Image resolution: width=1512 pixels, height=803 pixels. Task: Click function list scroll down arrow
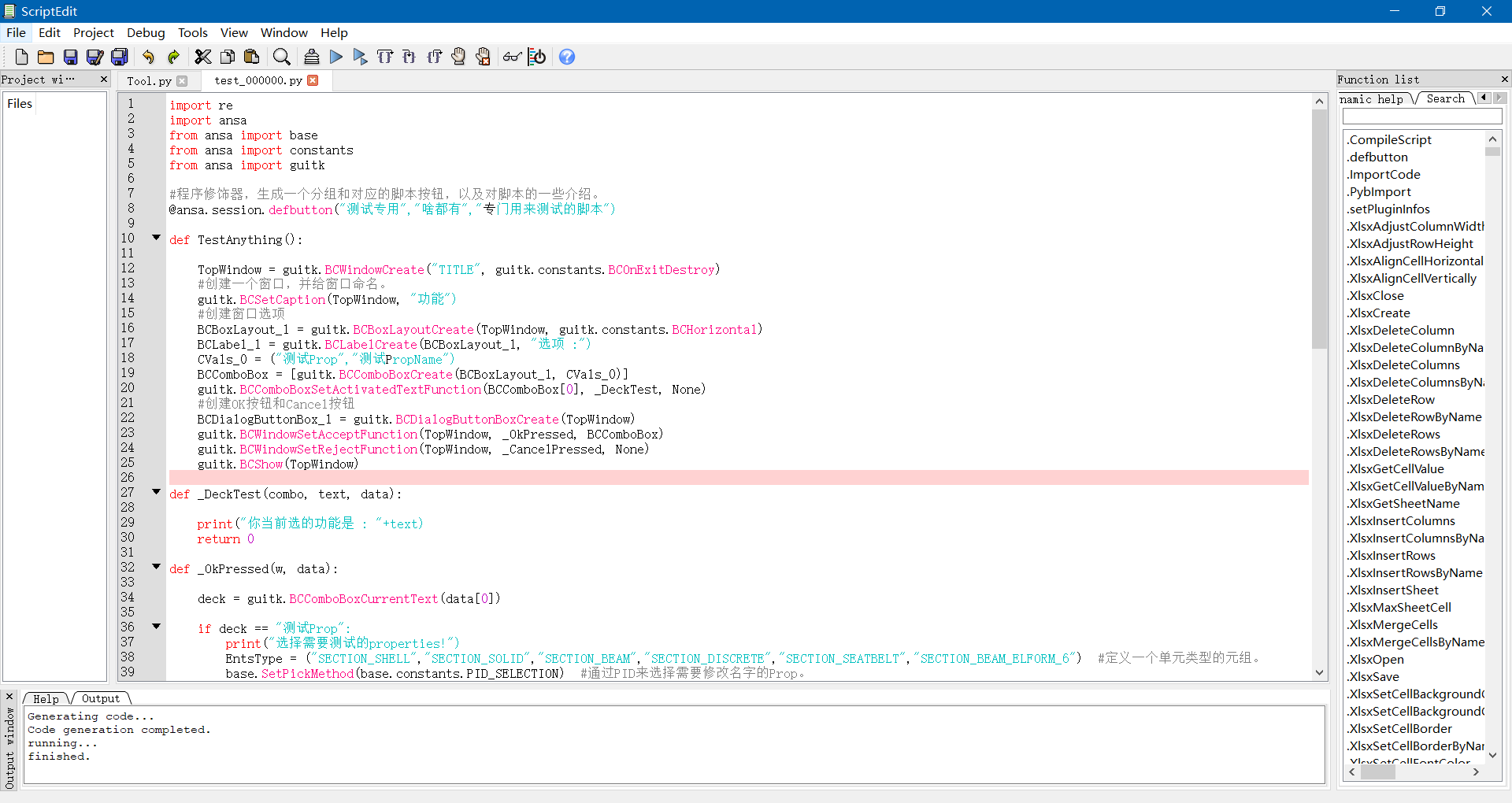tap(1492, 755)
